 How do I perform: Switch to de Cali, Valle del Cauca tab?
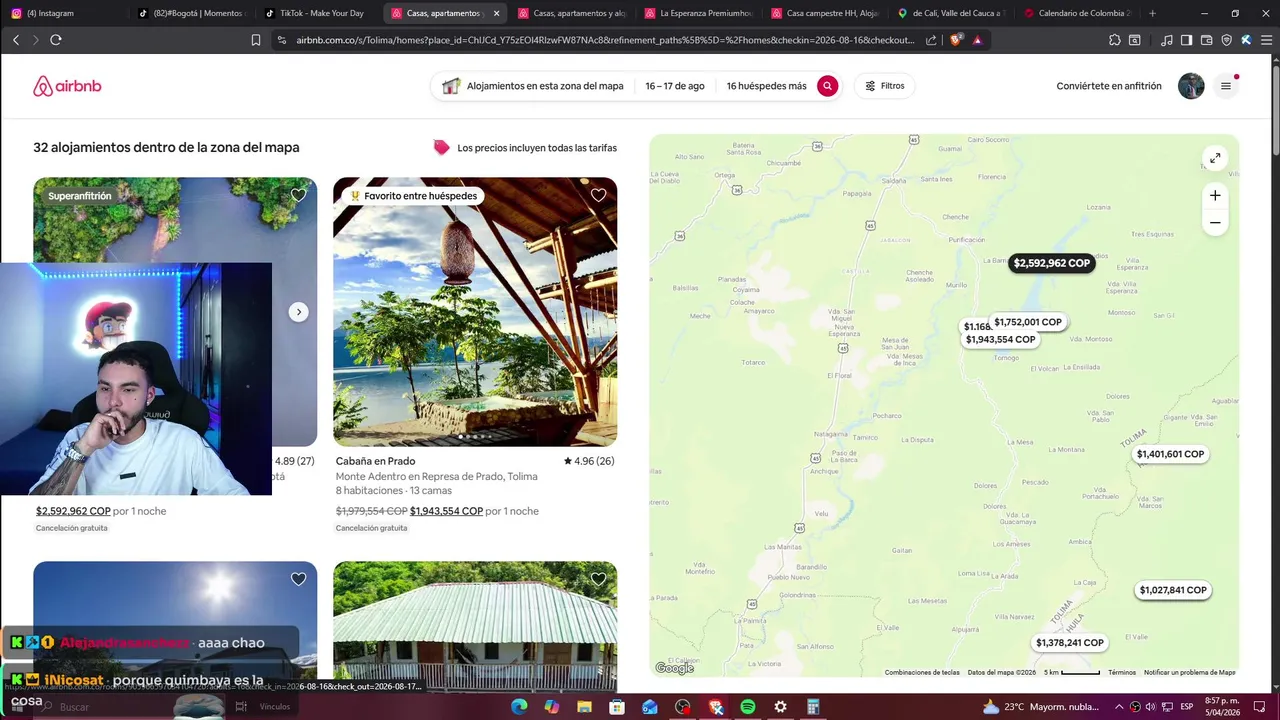coord(951,13)
